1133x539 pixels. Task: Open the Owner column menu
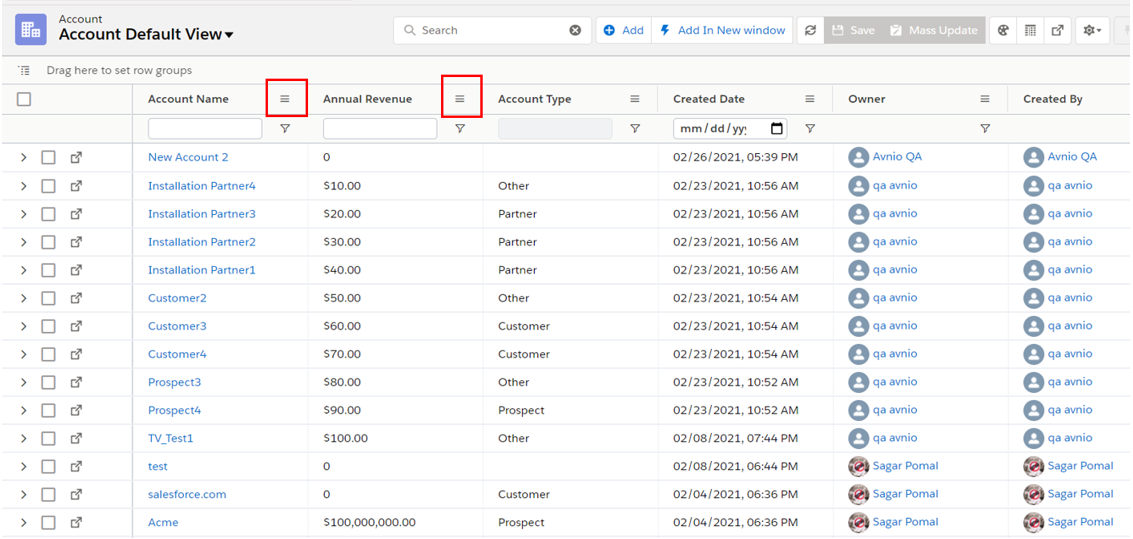pos(985,99)
